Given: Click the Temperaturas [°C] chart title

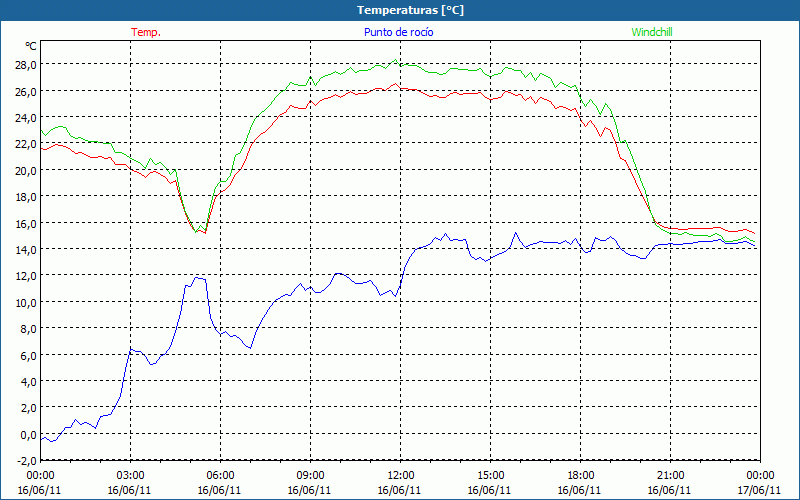Looking at the screenshot, I should (x=410, y=10).
